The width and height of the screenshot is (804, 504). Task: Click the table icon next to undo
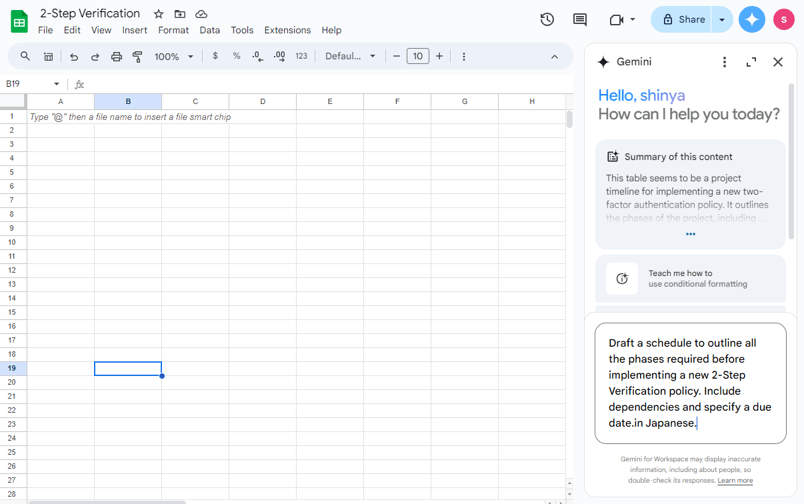coord(48,56)
